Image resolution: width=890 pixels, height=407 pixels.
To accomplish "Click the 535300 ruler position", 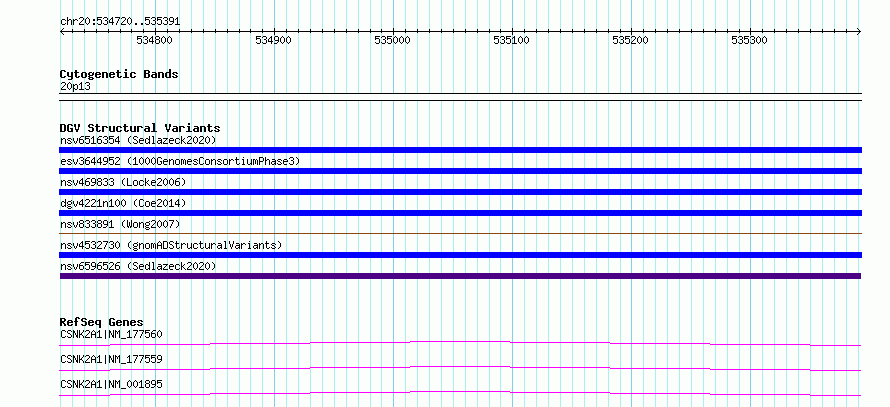I will (x=750, y=40).
